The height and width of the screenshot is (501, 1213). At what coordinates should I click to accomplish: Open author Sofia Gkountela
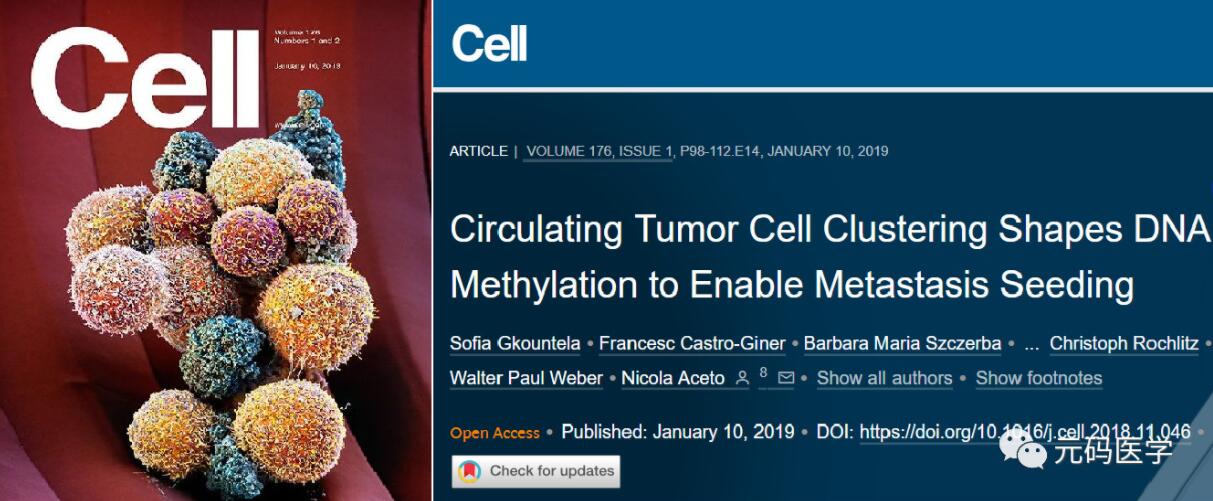[515, 344]
